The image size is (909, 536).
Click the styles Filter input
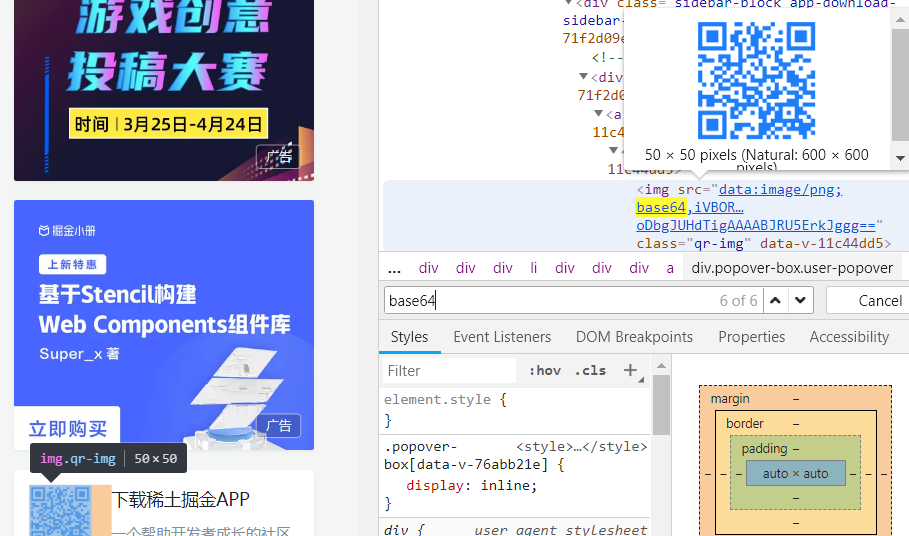coord(449,371)
